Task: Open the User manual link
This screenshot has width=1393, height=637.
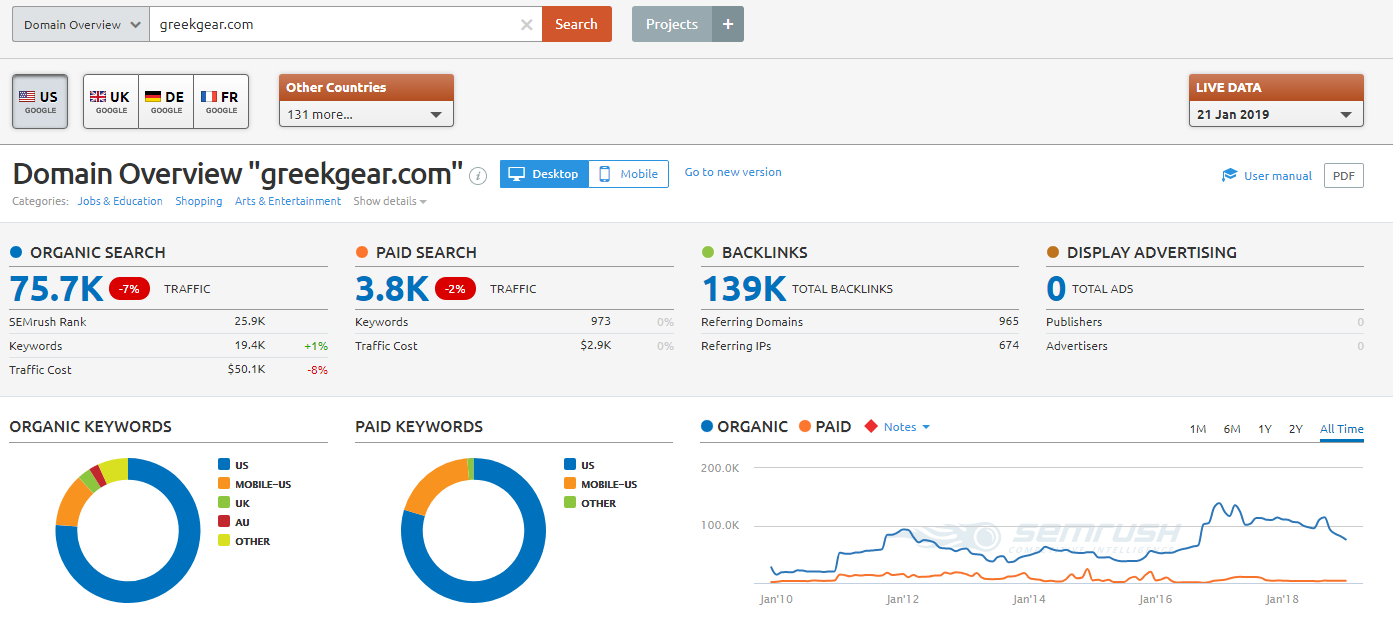Action: pyautogui.click(x=1278, y=176)
